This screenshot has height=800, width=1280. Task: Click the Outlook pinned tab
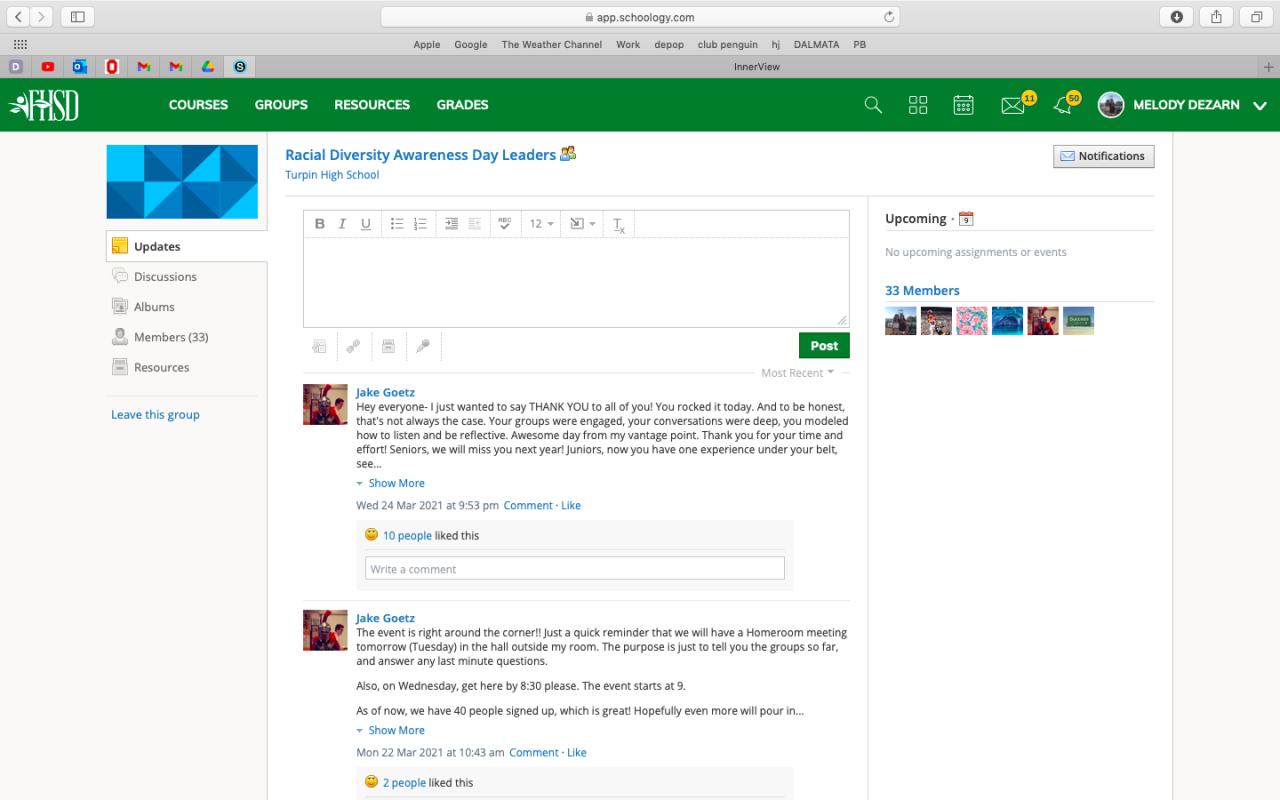(x=80, y=67)
